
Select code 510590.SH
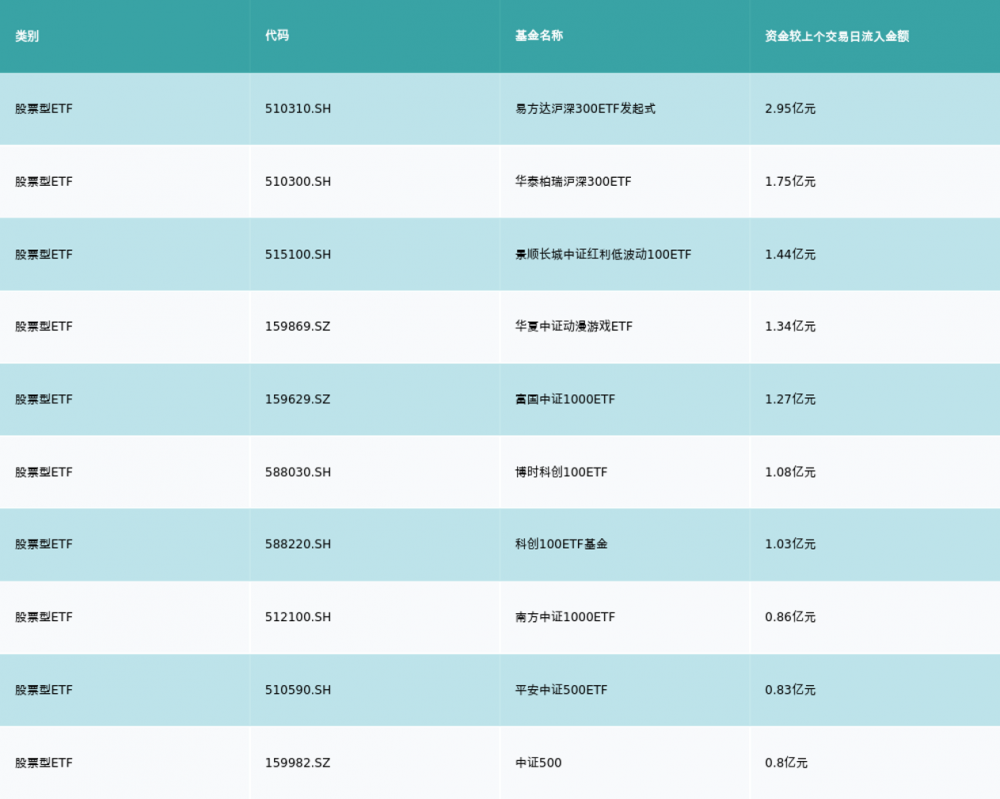click(x=298, y=689)
